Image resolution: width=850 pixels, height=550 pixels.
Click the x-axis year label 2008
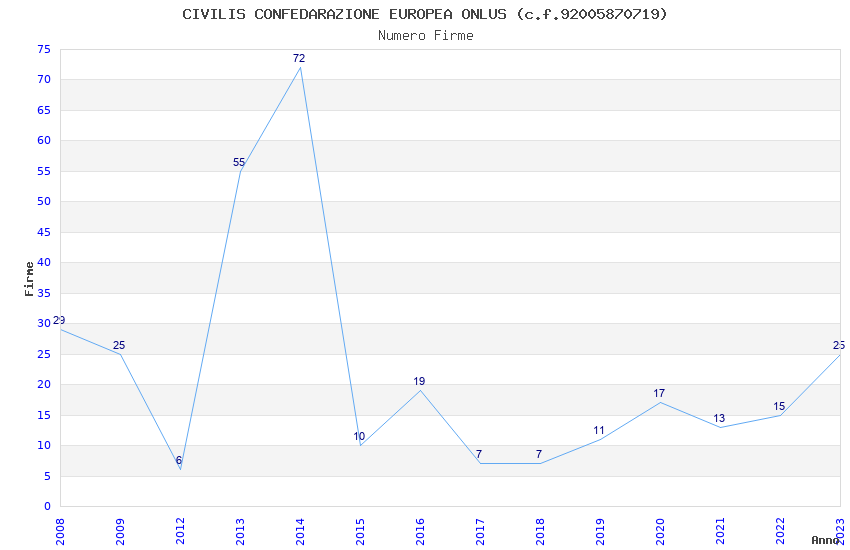click(x=60, y=531)
